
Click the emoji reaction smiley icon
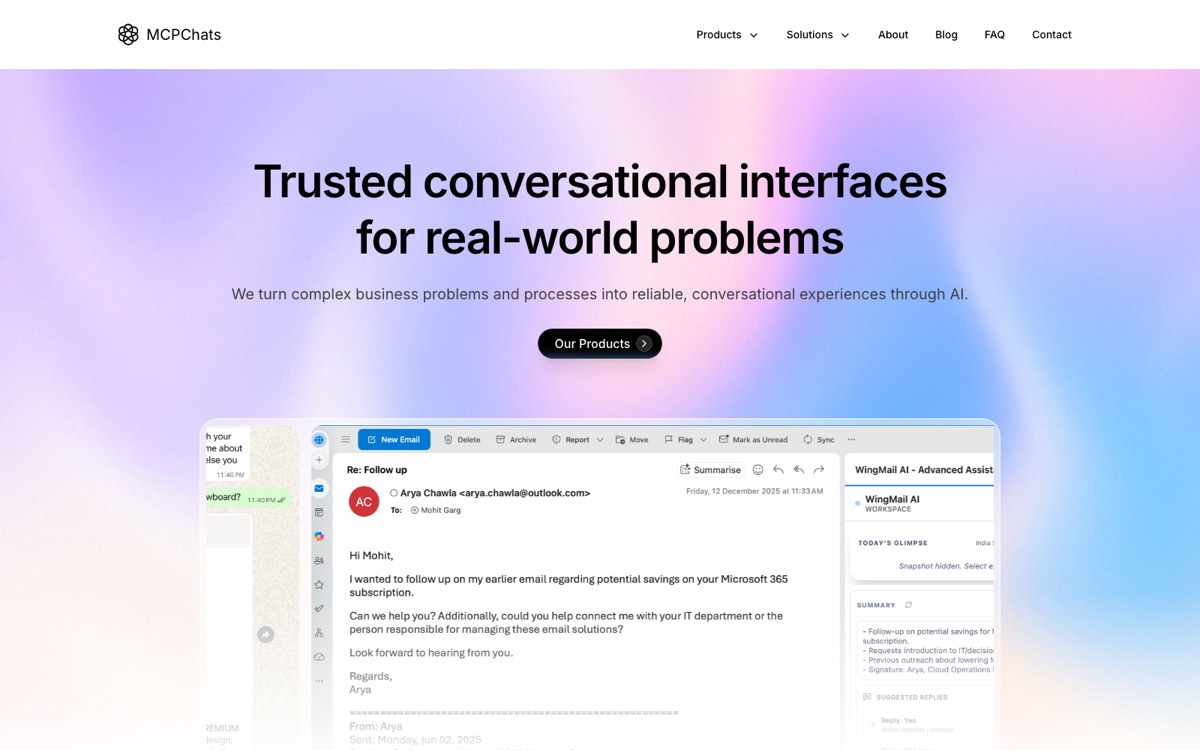(758, 469)
